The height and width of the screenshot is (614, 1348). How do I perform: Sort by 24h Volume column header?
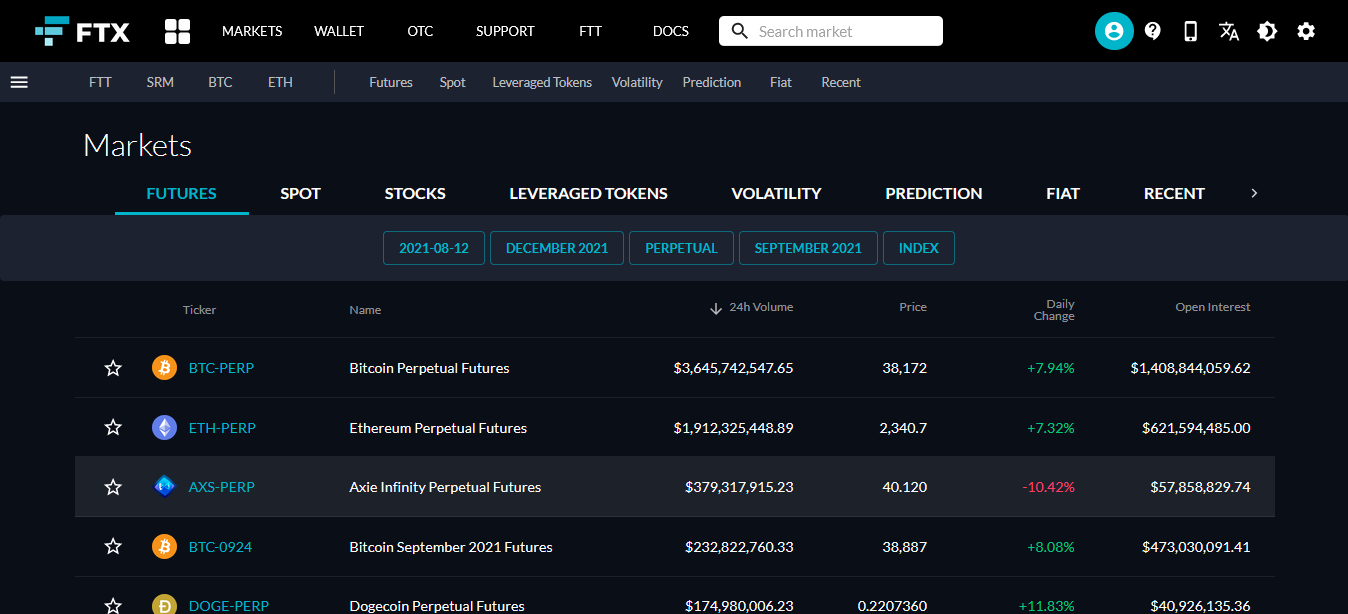[752, 308]
